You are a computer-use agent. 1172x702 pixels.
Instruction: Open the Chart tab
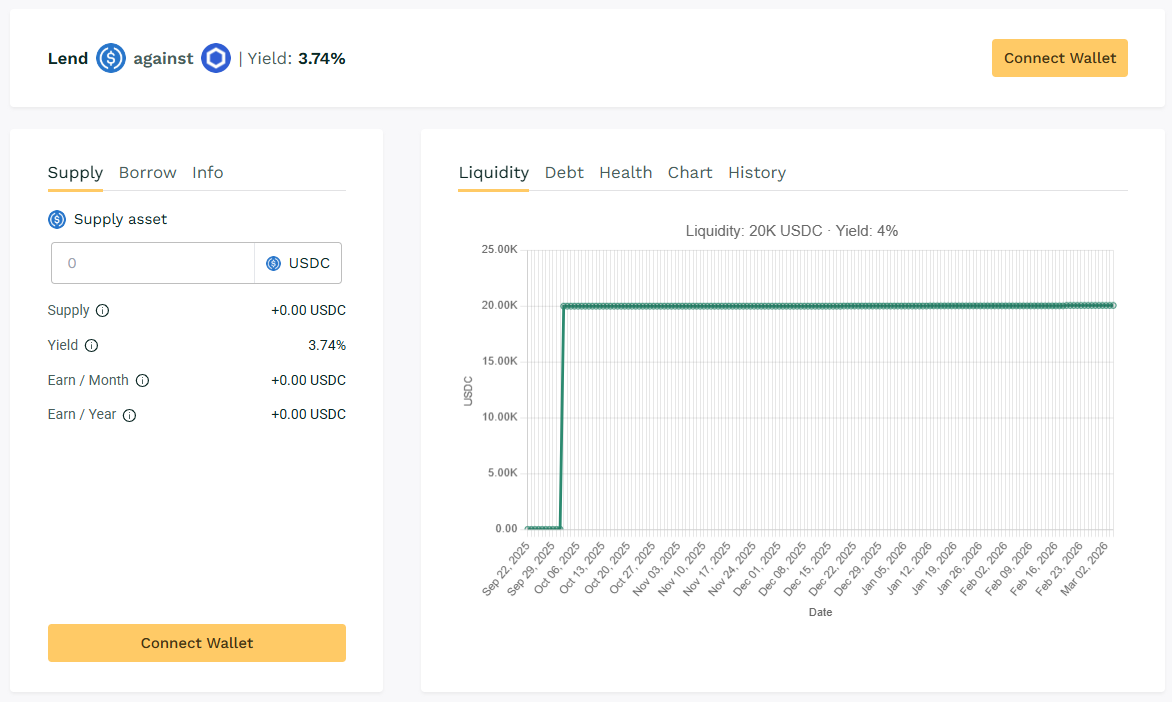[x=690, y=173]
